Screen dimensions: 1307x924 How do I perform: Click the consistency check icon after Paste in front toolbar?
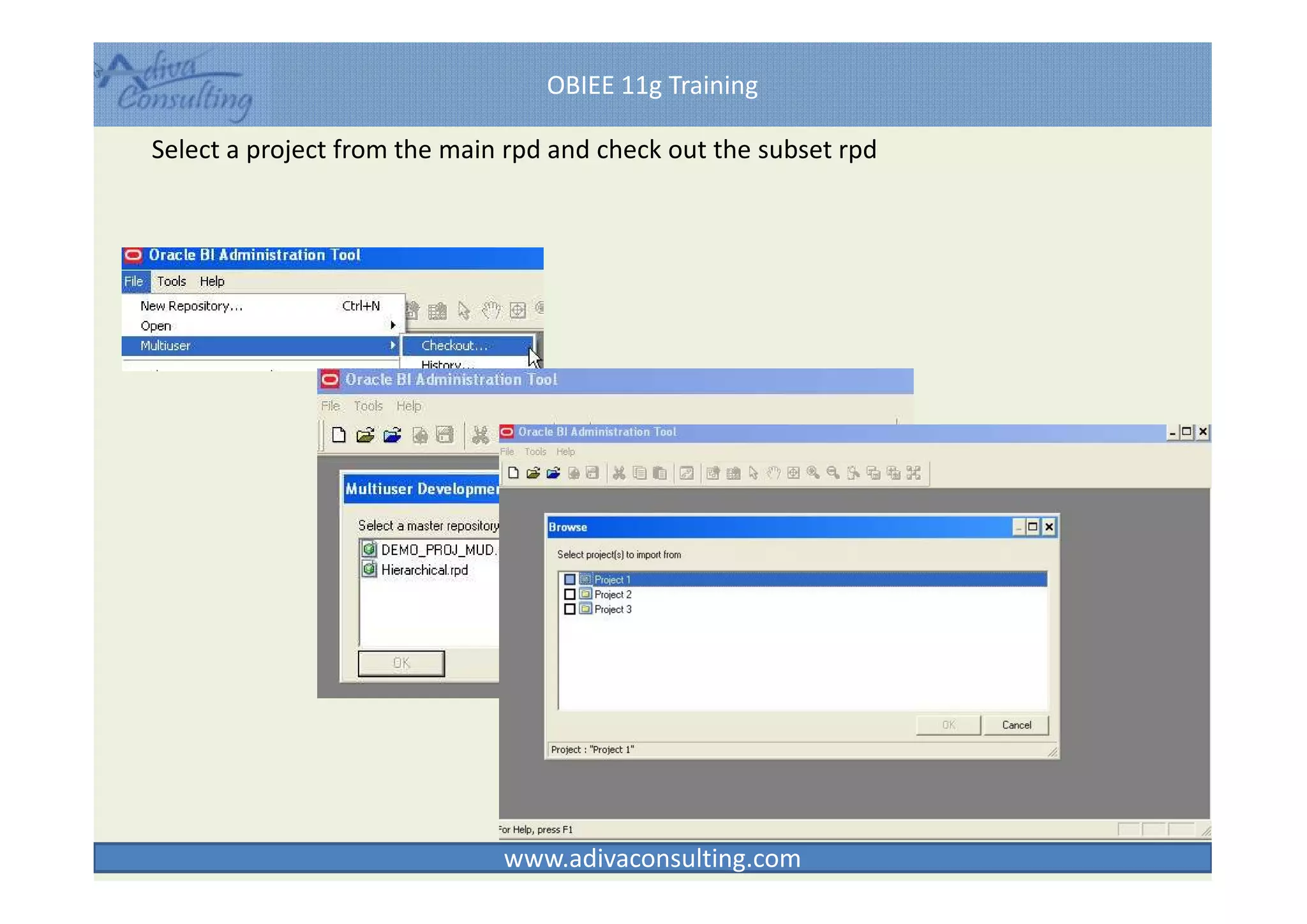tap(687, 473)
